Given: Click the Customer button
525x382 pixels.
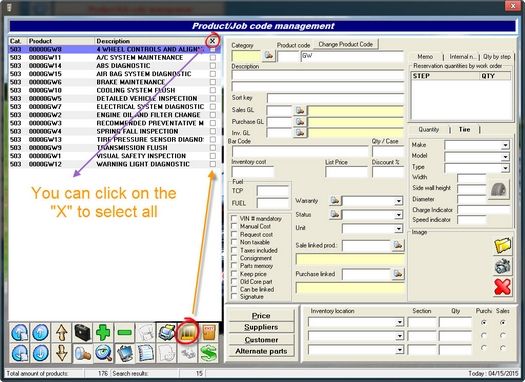Looking at the screenshot, I should (261, 339).
